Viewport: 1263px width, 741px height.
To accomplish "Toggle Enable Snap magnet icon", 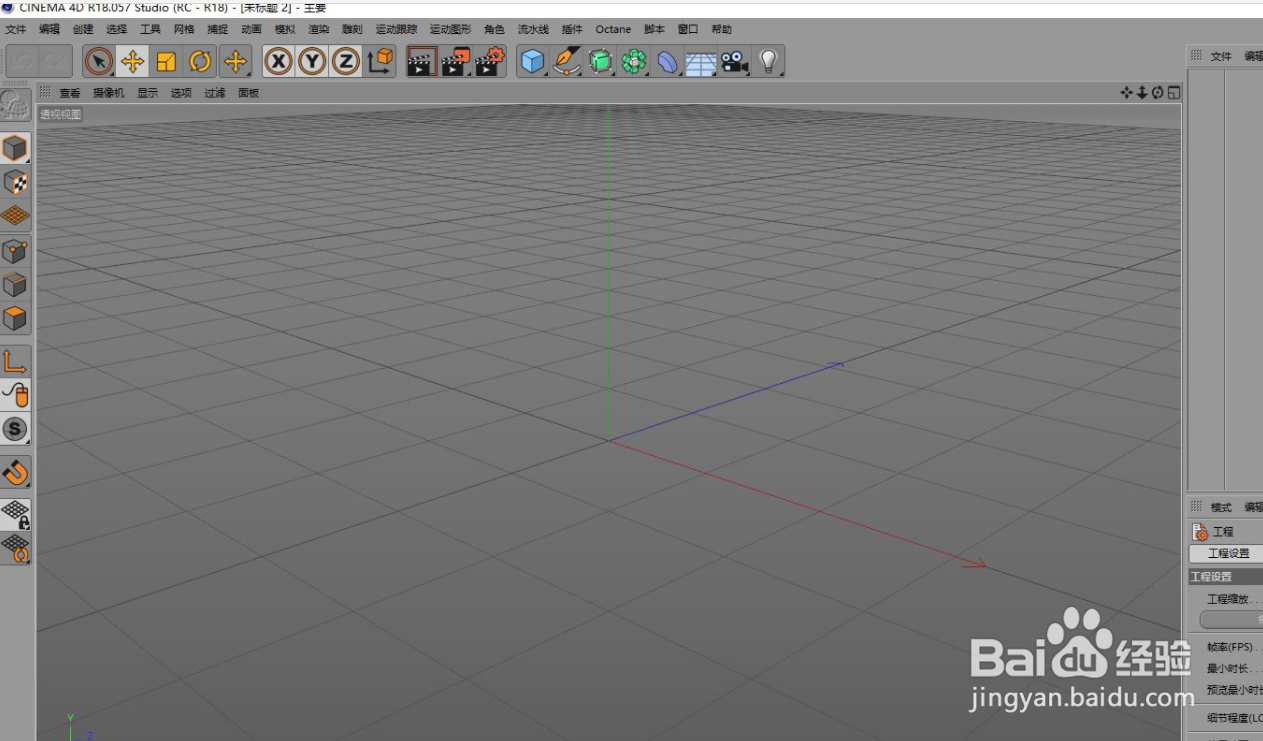I will (15, 472).
